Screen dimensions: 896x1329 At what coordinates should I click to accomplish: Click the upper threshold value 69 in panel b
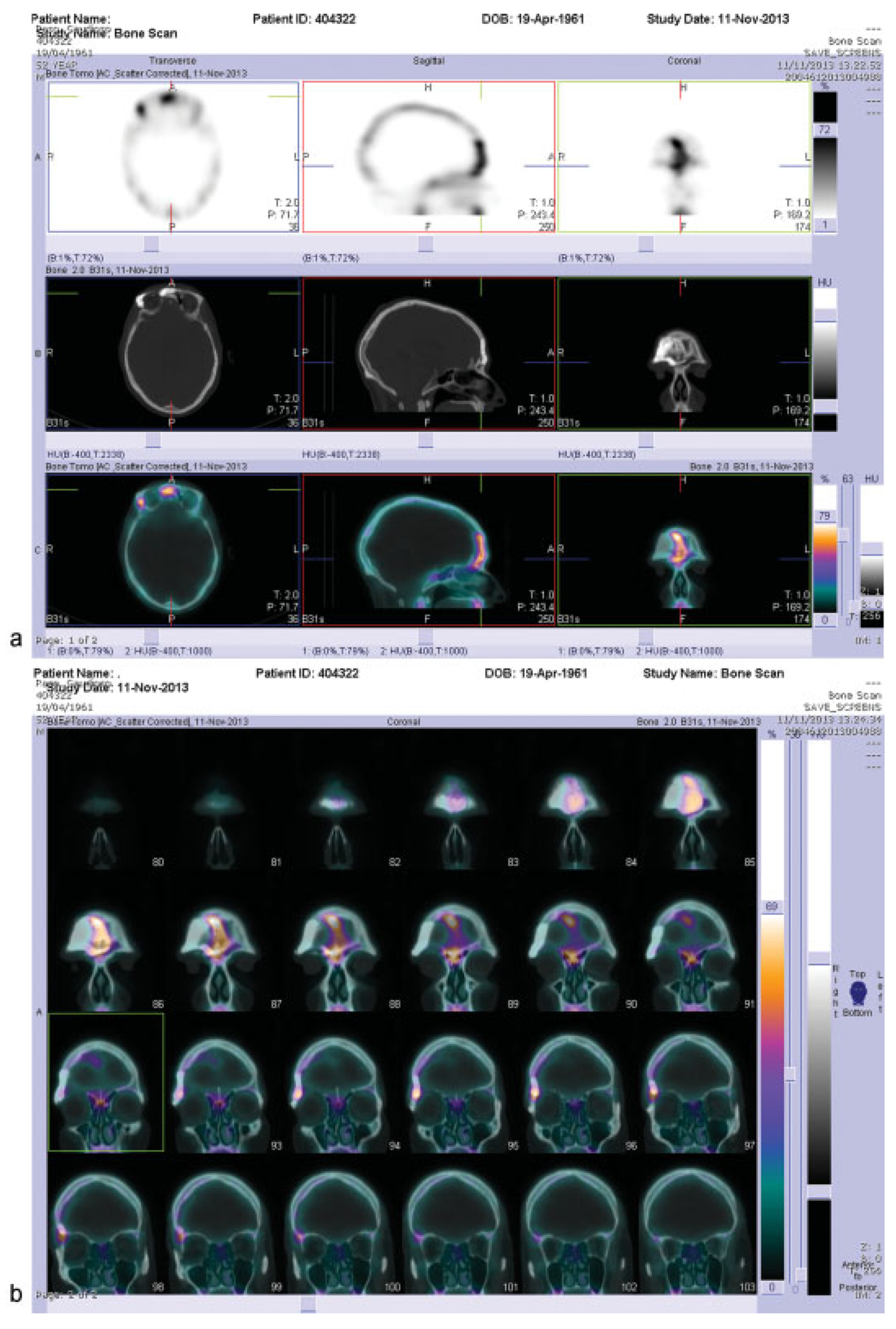pos(772,907)
